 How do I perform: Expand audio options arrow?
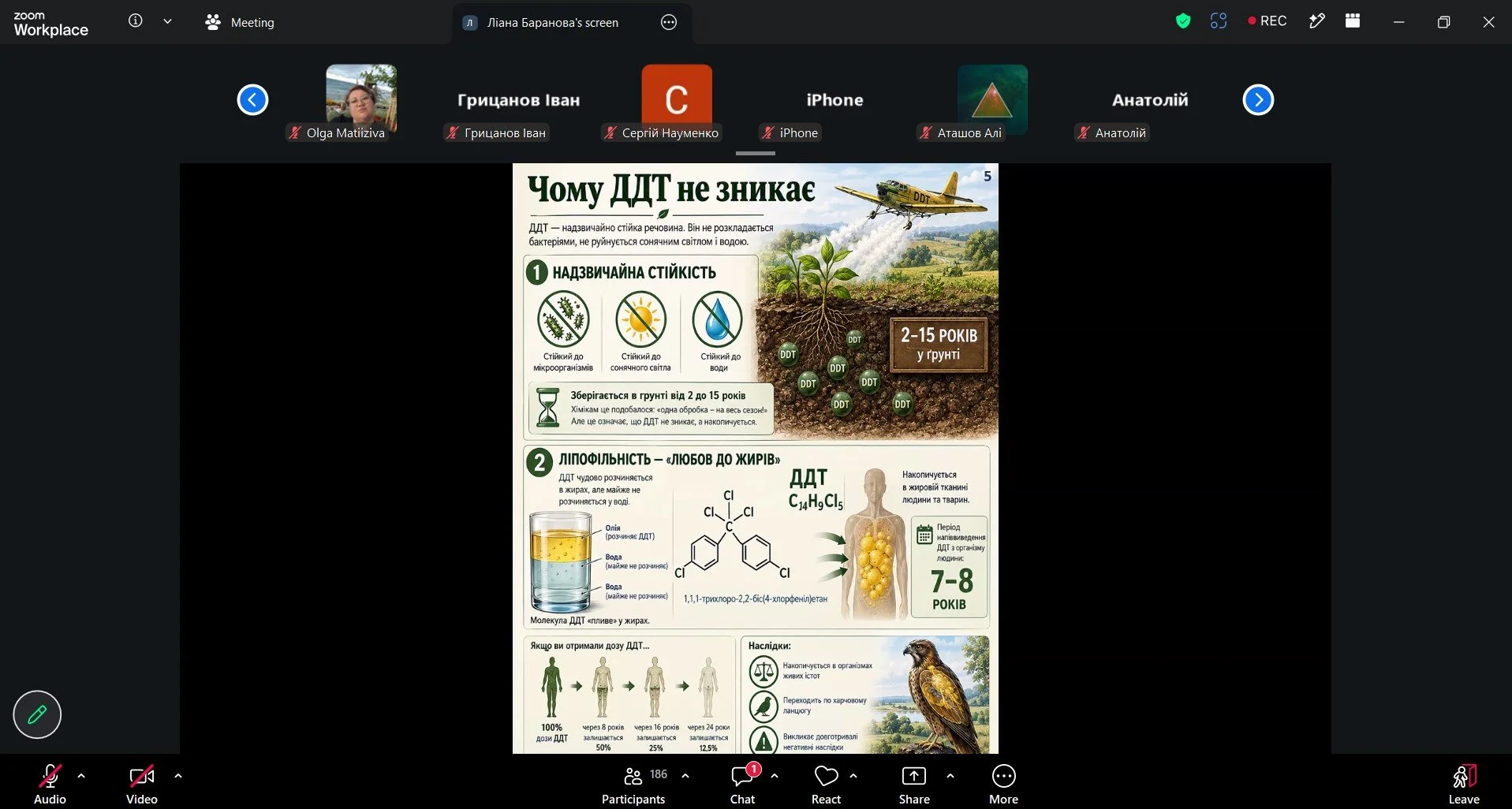81,776
